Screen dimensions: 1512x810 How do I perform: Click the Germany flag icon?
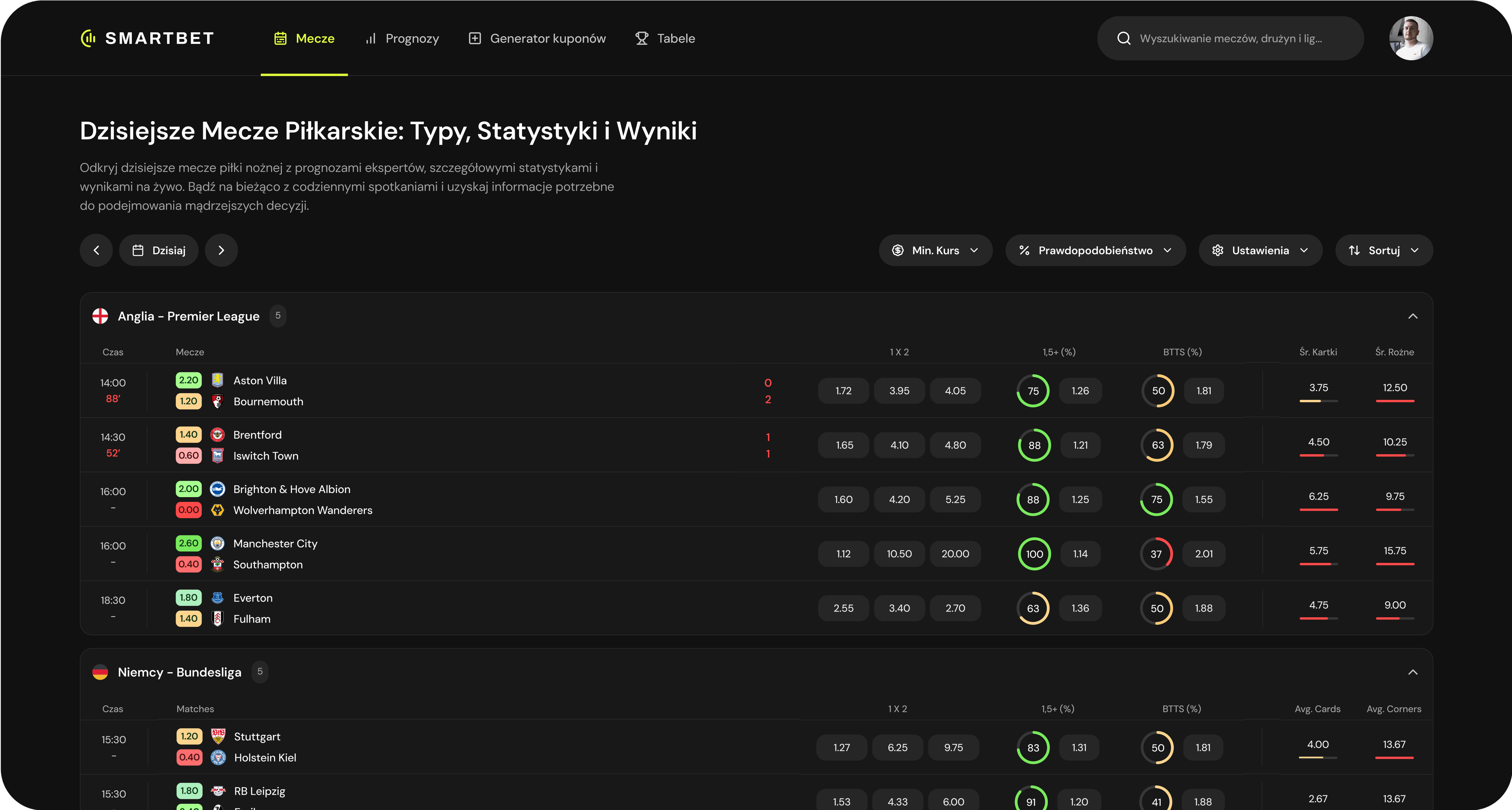(100, 672)
